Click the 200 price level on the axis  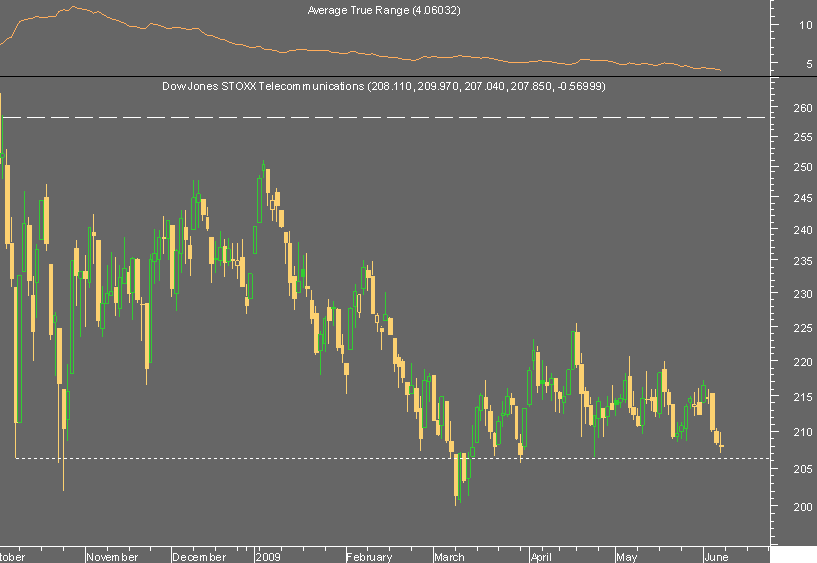pyautogui.click(x=803, y=507)
